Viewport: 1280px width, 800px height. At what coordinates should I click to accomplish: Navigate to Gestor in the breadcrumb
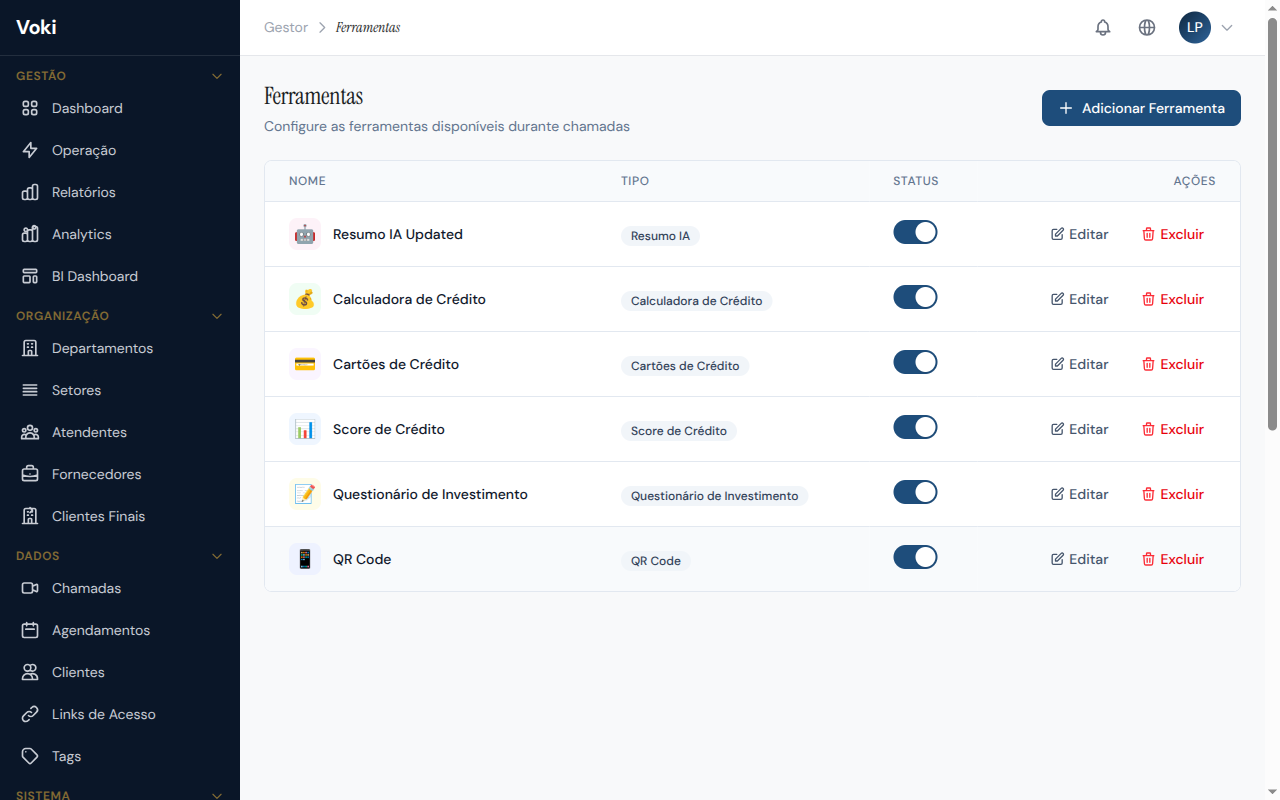[285, 27]
